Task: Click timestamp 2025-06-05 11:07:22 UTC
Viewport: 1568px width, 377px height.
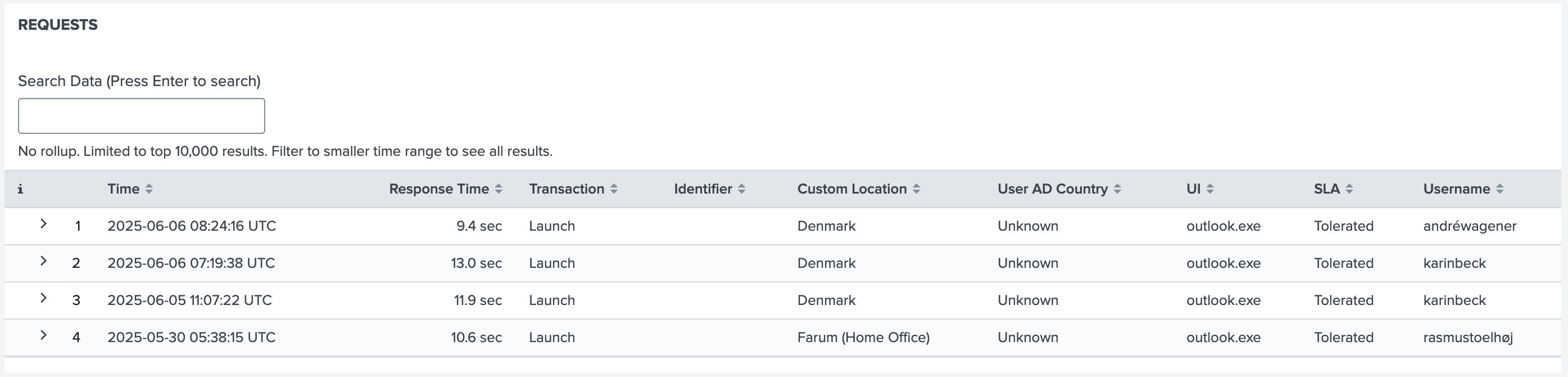Action: click(x=189, y=301)
